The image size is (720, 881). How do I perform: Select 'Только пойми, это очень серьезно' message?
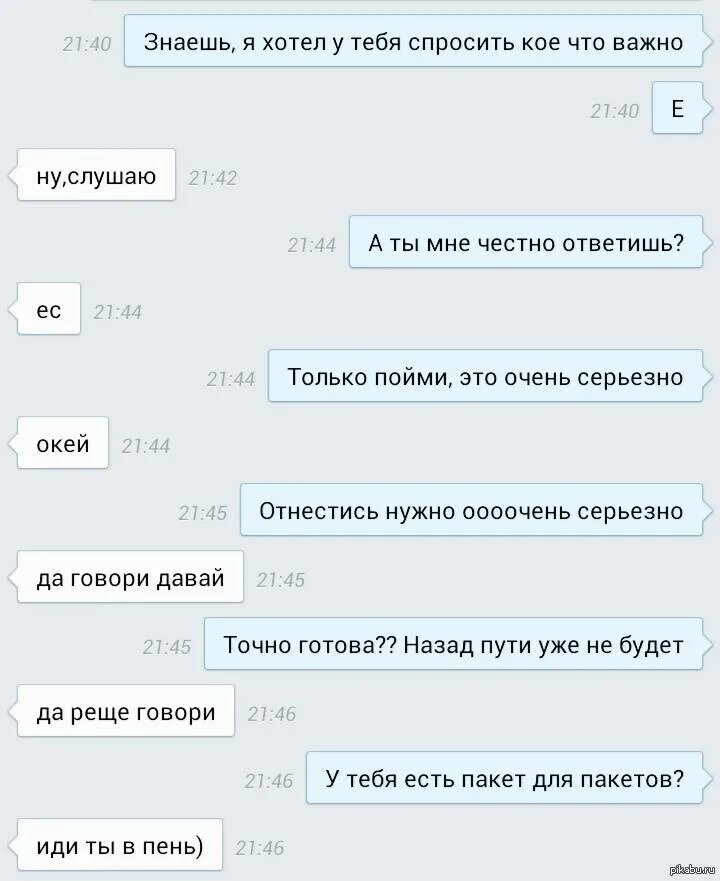click(x=485, y=376)
